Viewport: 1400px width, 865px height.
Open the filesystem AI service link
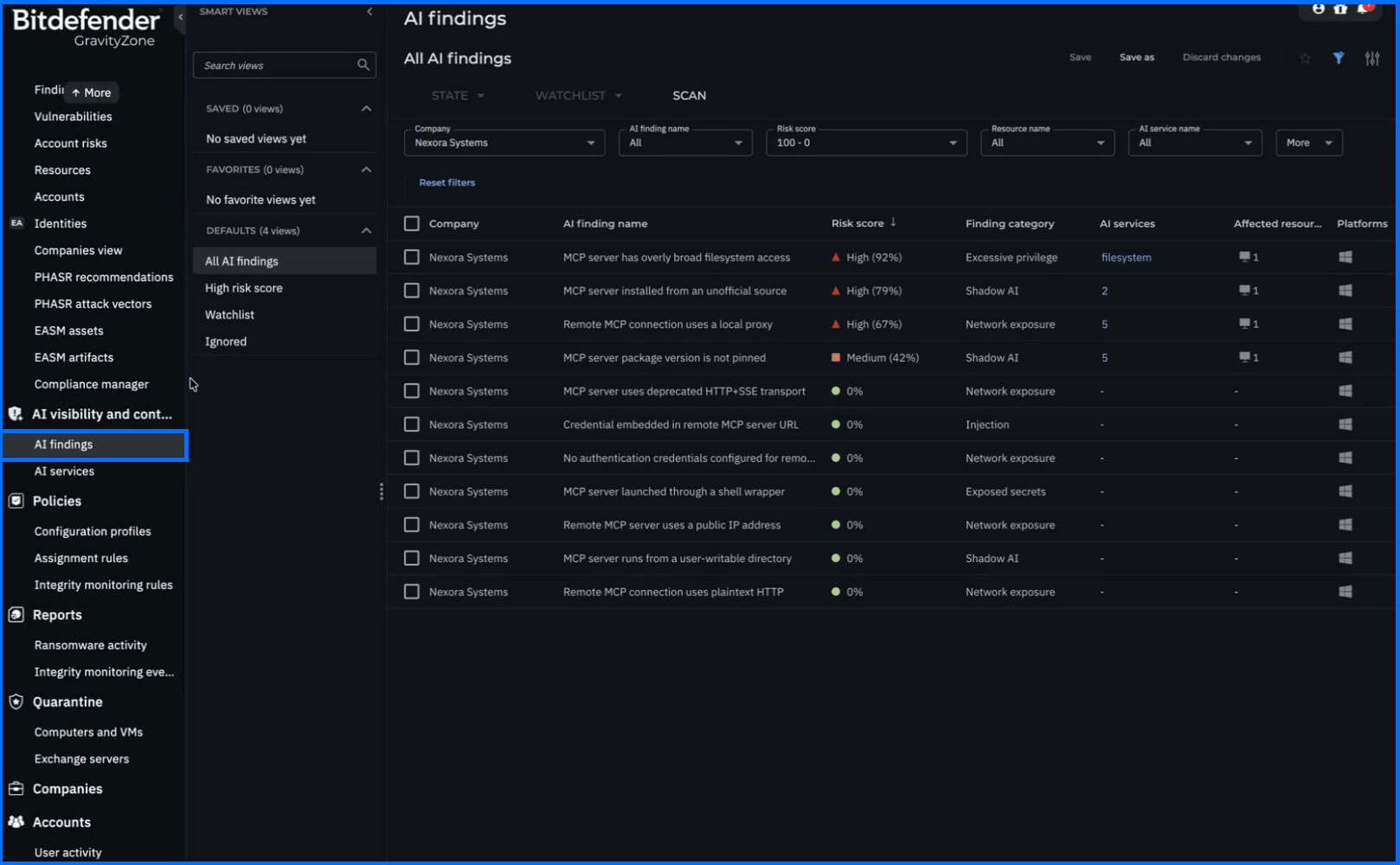(x=1126, y=257)
